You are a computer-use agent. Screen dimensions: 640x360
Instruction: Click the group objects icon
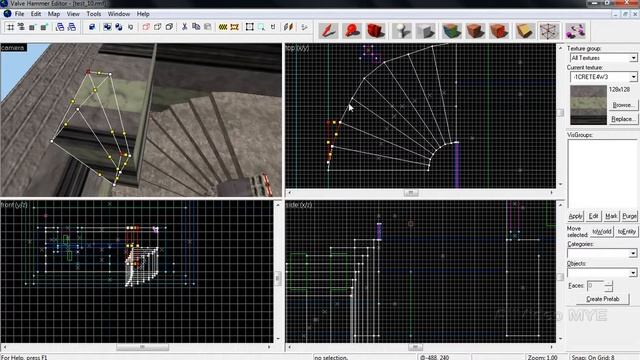[107, 27]
